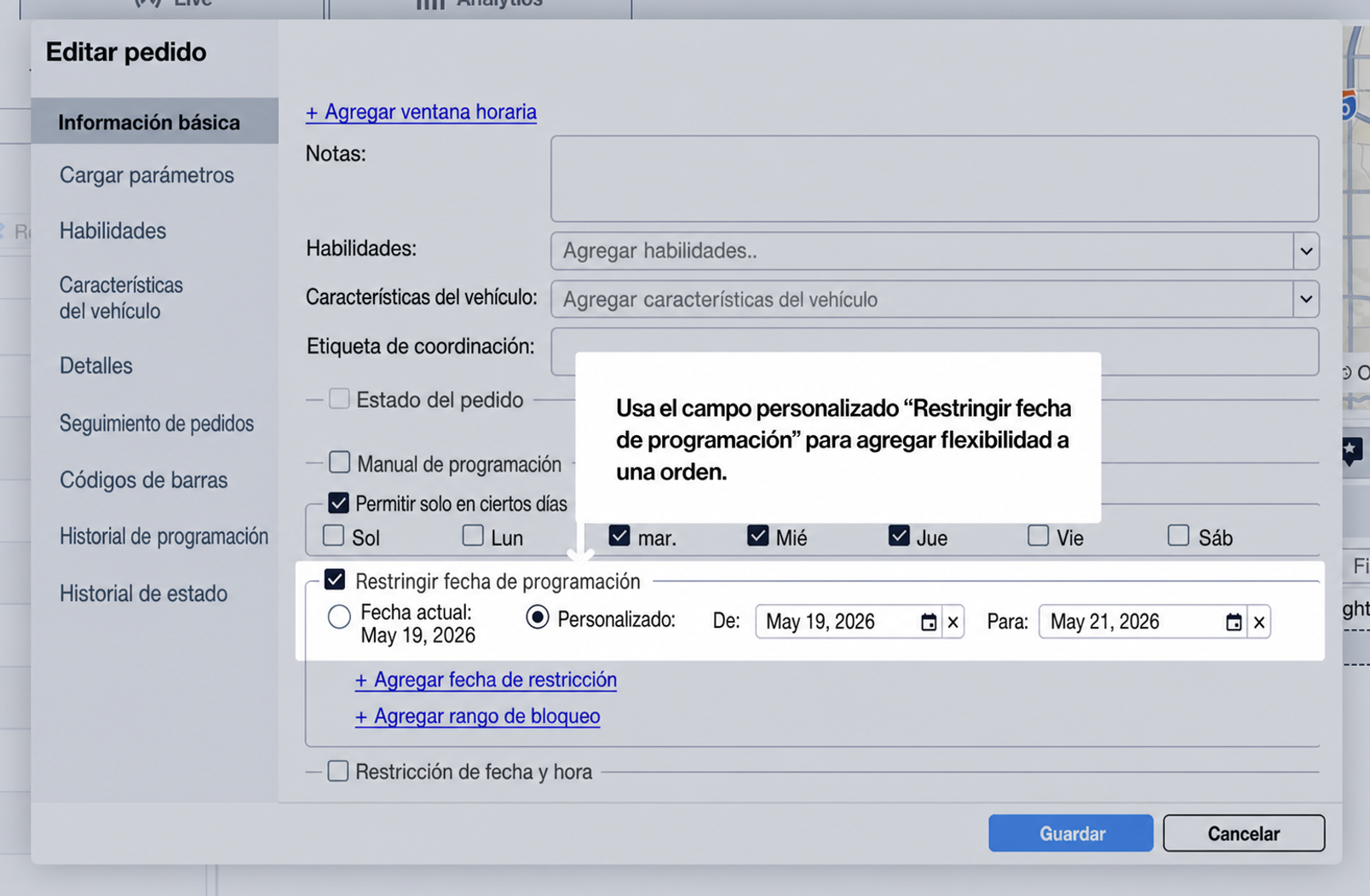Open Habilidades in the sidebar
Viewport: 1370px width, 896px height.
point(112,231)
